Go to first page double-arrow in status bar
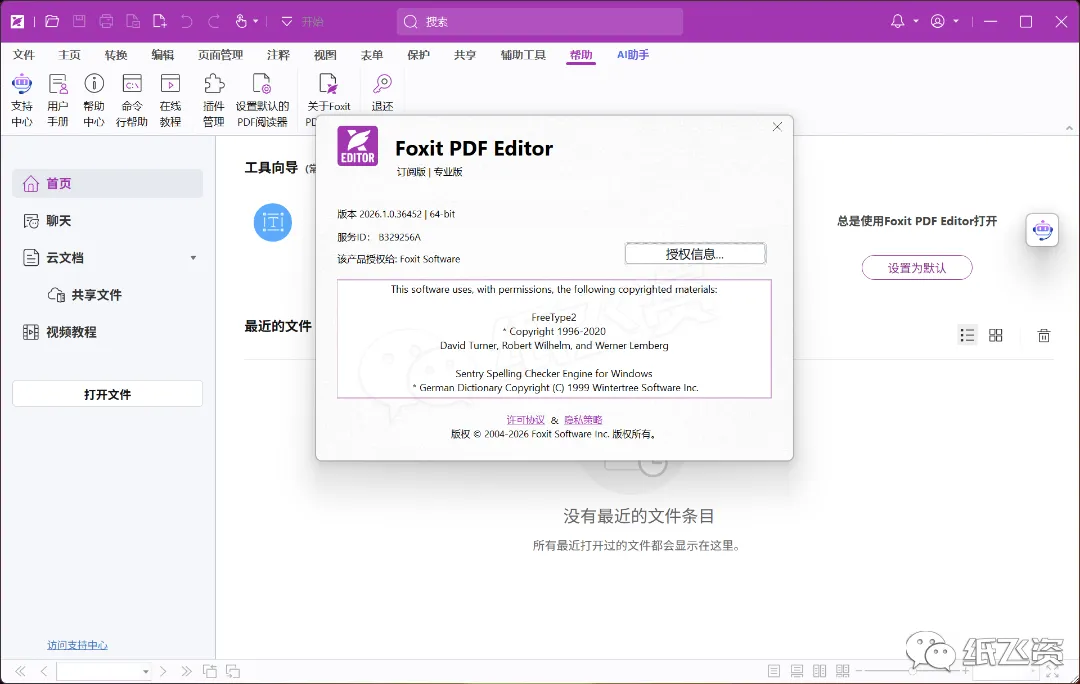The image size is (1080, 684). [21, 671]
